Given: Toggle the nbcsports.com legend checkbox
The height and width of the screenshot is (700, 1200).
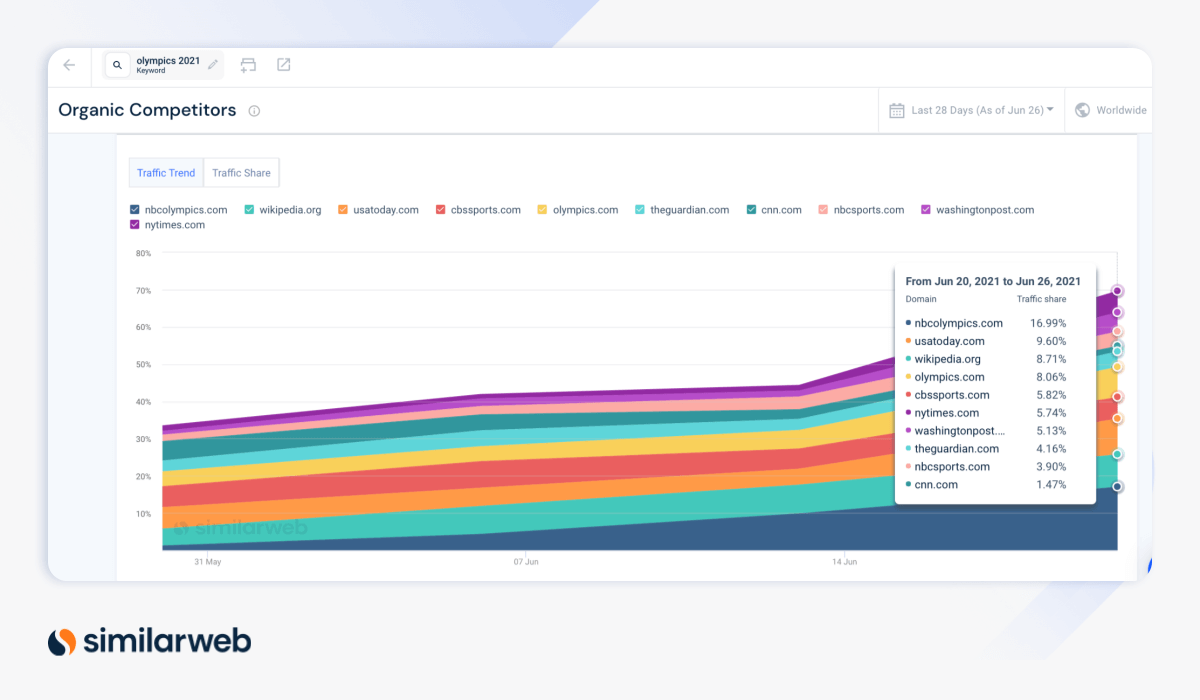Looking at the screenshot, I should pyautogui.click(x=823, y=210).
